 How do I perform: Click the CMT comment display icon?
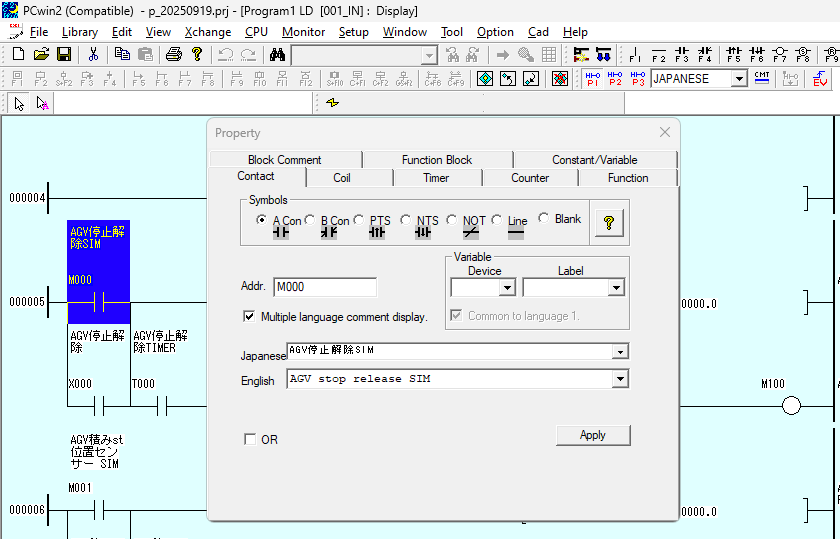point(762,78)
